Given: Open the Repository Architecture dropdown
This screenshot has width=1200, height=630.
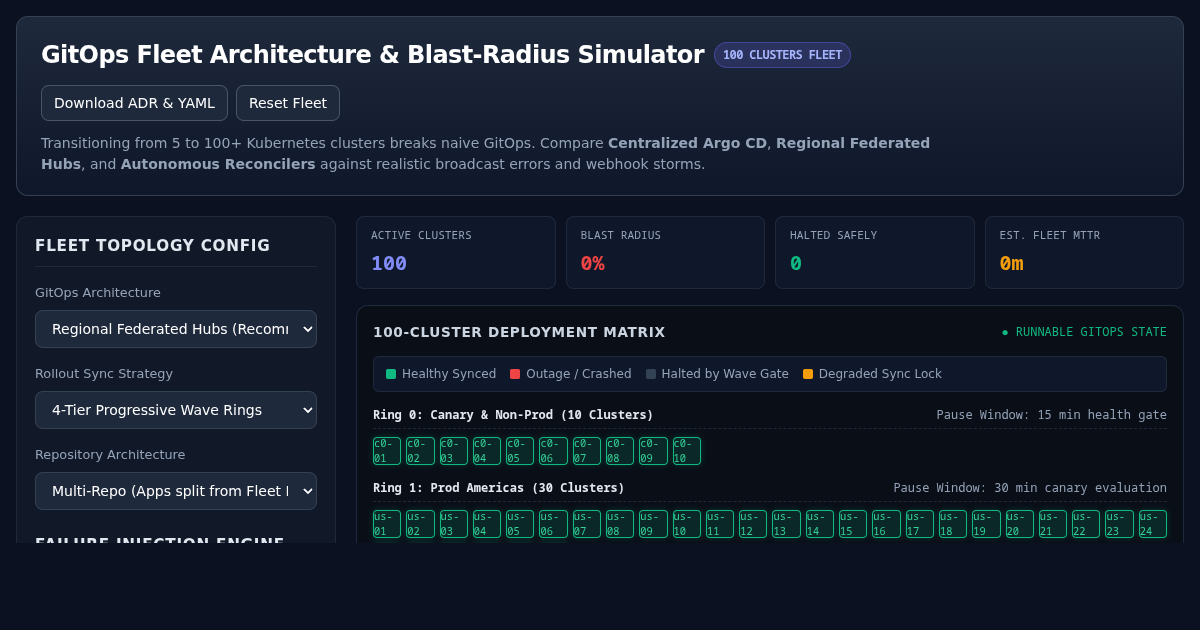Looking at the screenshot, I should pos(176,491).
